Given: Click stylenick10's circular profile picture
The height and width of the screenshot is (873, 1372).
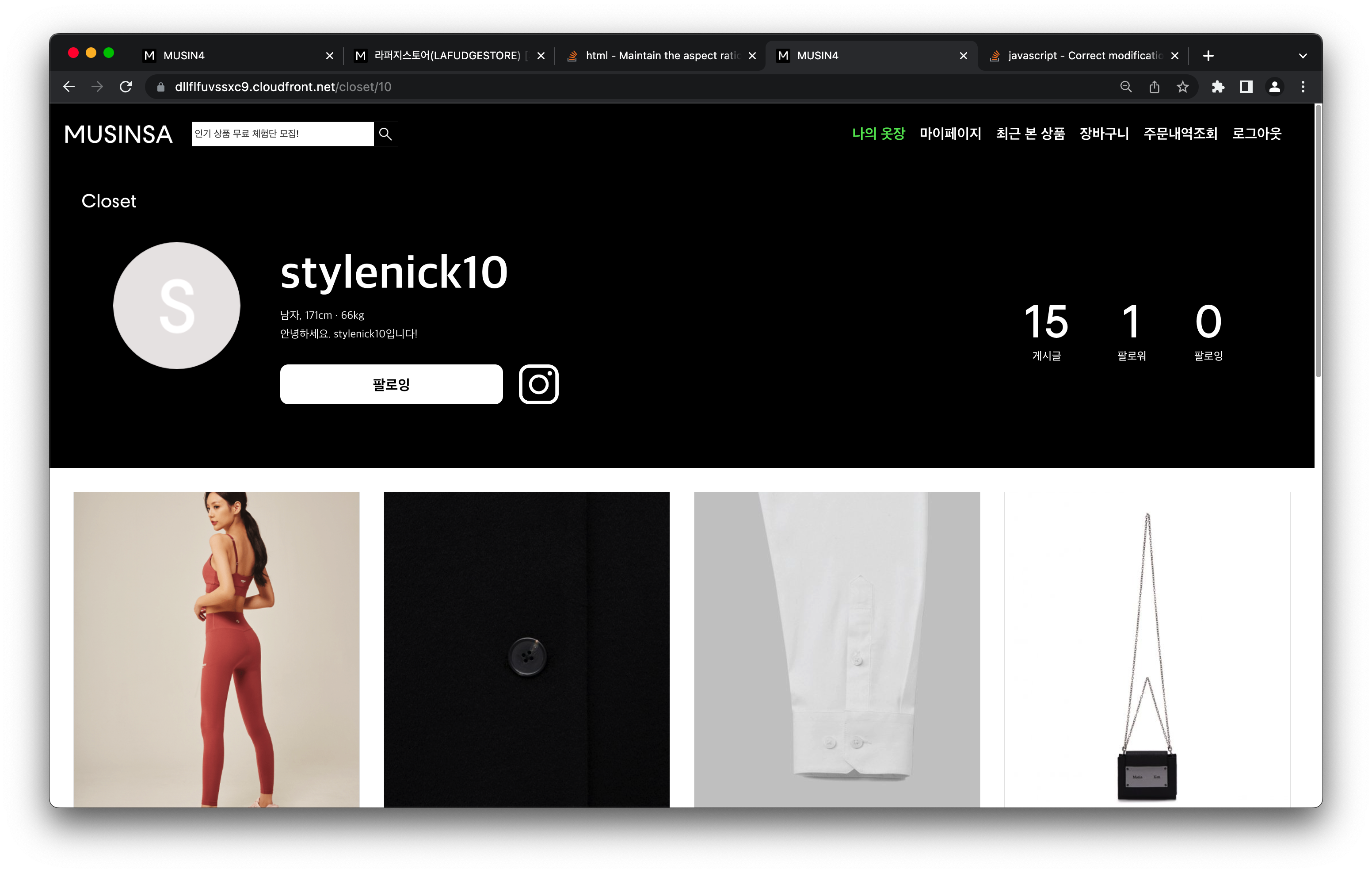Looking at the screenshot, I should coord(176,306).
